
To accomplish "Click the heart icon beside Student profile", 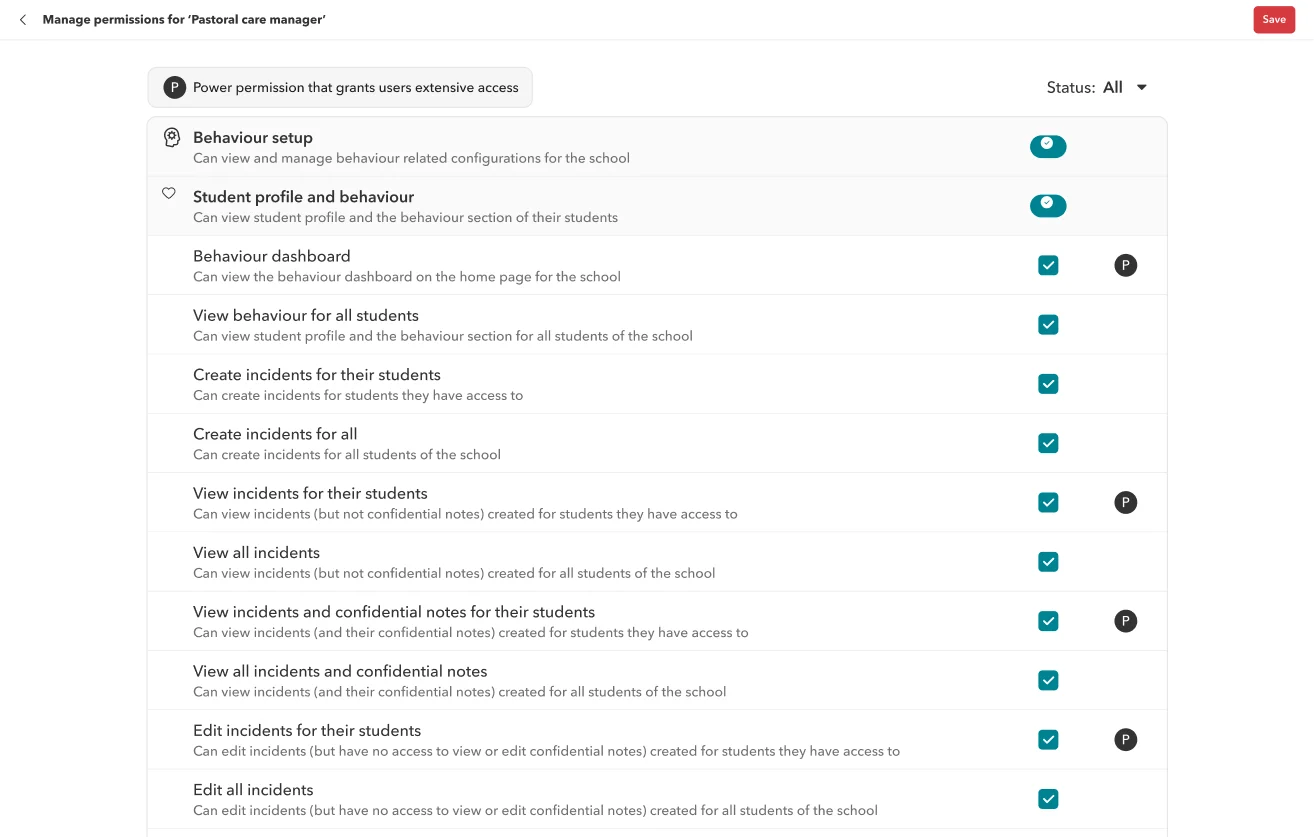I will [169, 194].
